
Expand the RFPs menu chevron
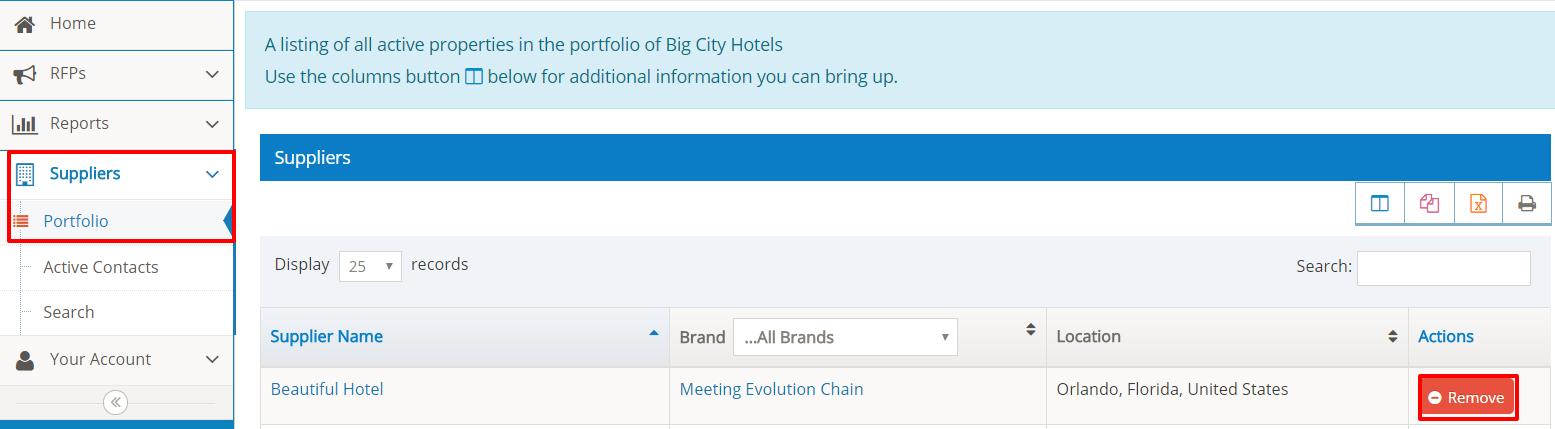pyautogui.click(x=212, y=74)
